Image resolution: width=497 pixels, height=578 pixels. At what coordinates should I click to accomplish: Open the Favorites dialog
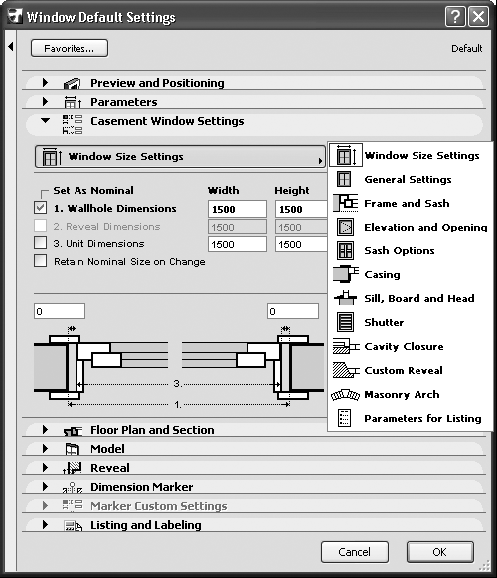point(69,48)
